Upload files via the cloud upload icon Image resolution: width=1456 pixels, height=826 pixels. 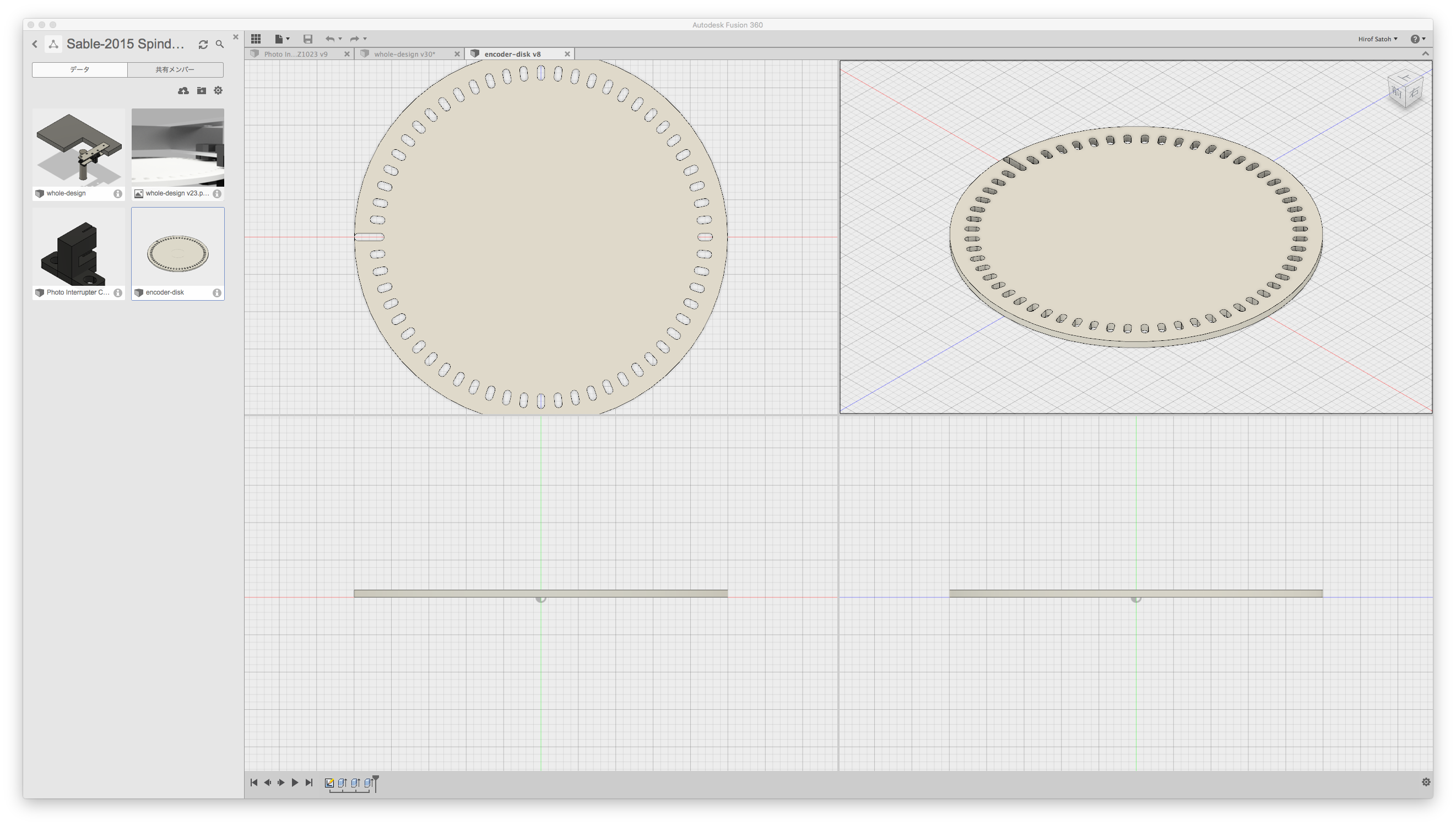point(183,91)
